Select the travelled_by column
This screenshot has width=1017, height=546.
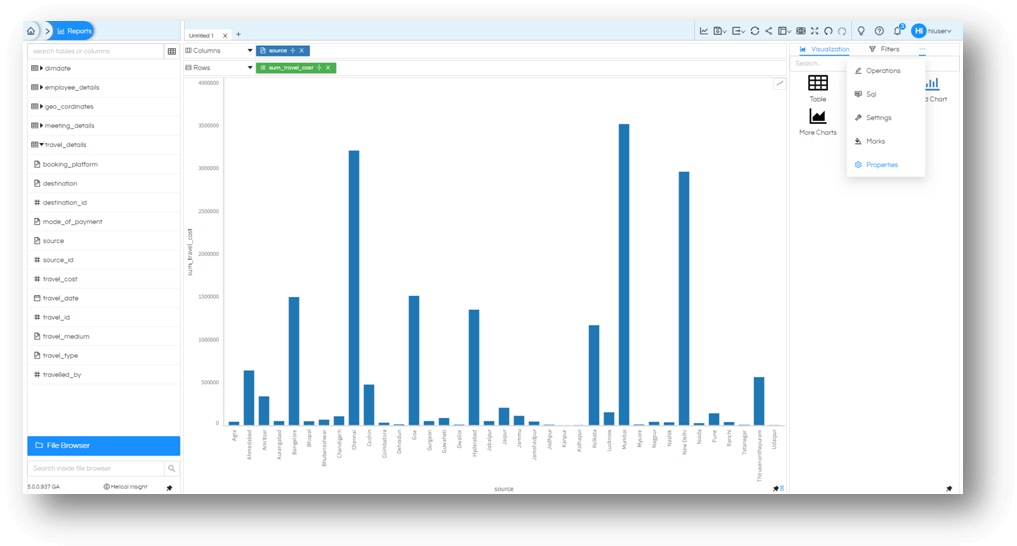tap(62, 375)
